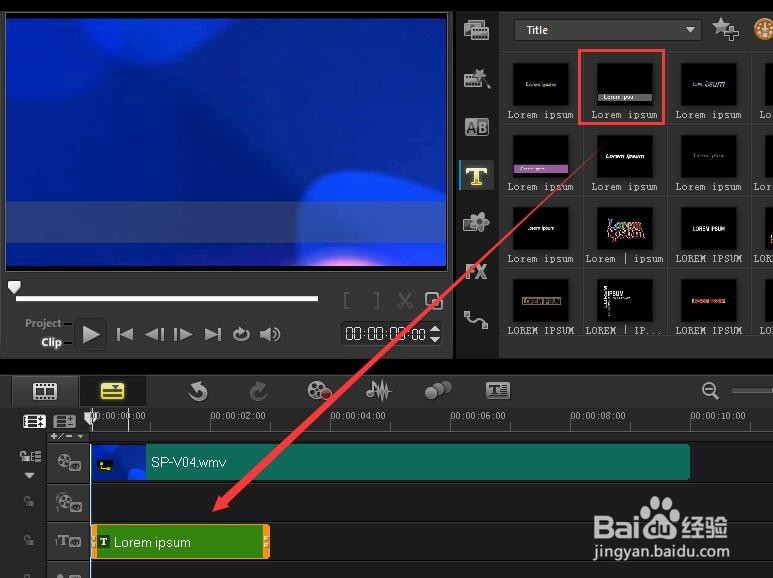
Task: Open the Subtitle Editor
Action: [x=498, y=391]
